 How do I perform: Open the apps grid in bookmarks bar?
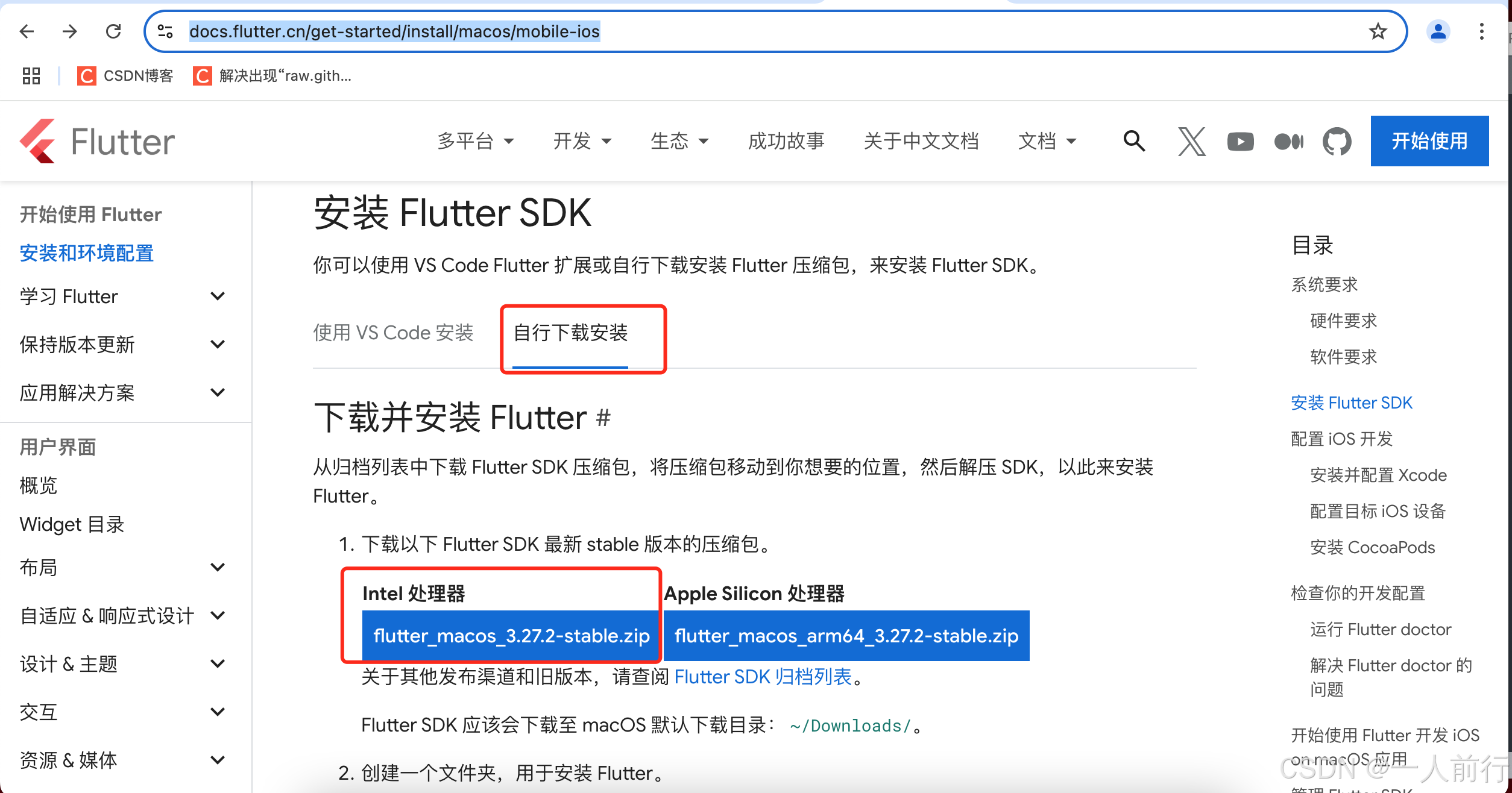[x=31, y=76]
